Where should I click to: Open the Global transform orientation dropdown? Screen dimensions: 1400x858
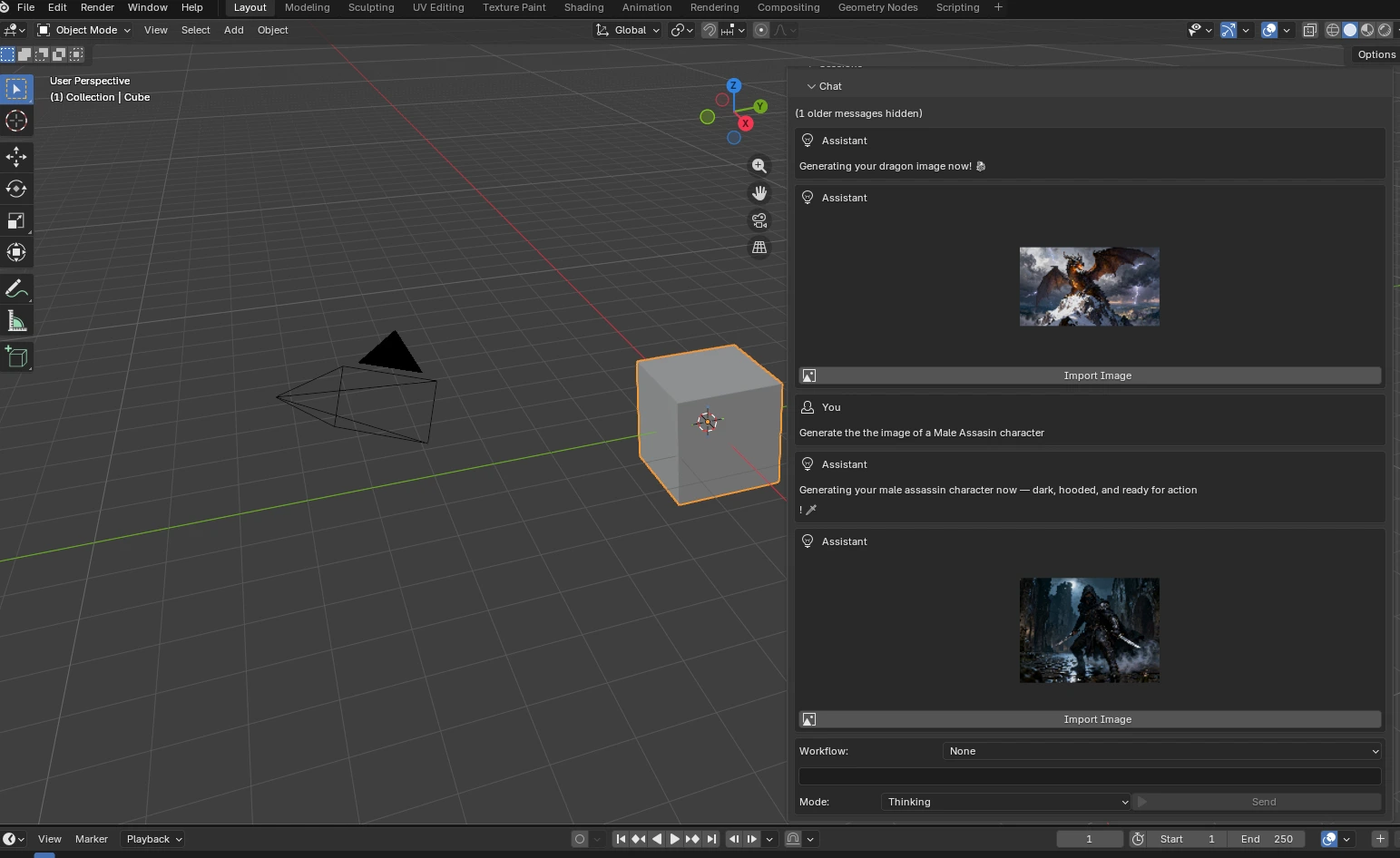coord(628,30)
